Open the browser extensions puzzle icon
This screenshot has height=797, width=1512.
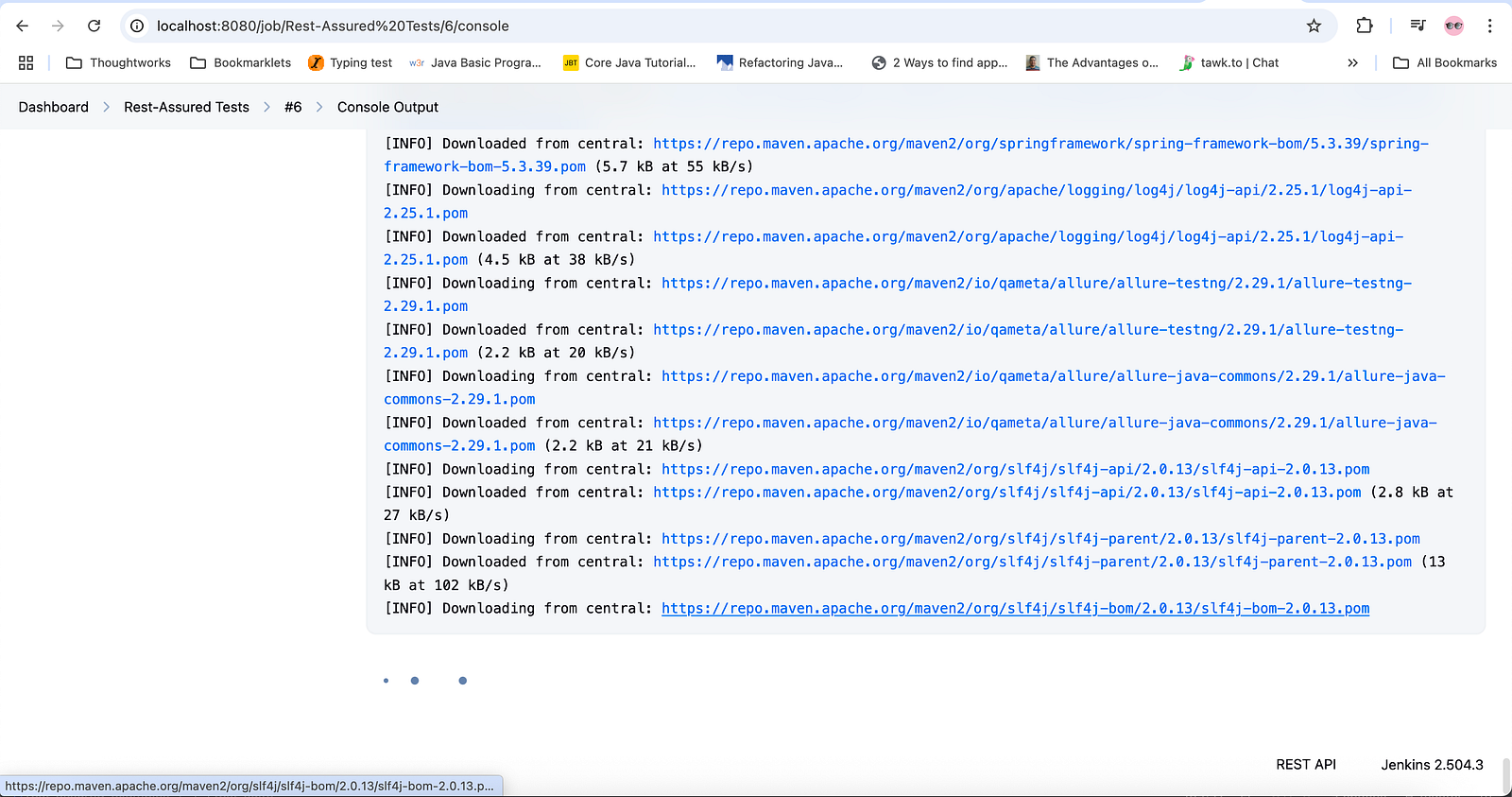pos(1365,26)
